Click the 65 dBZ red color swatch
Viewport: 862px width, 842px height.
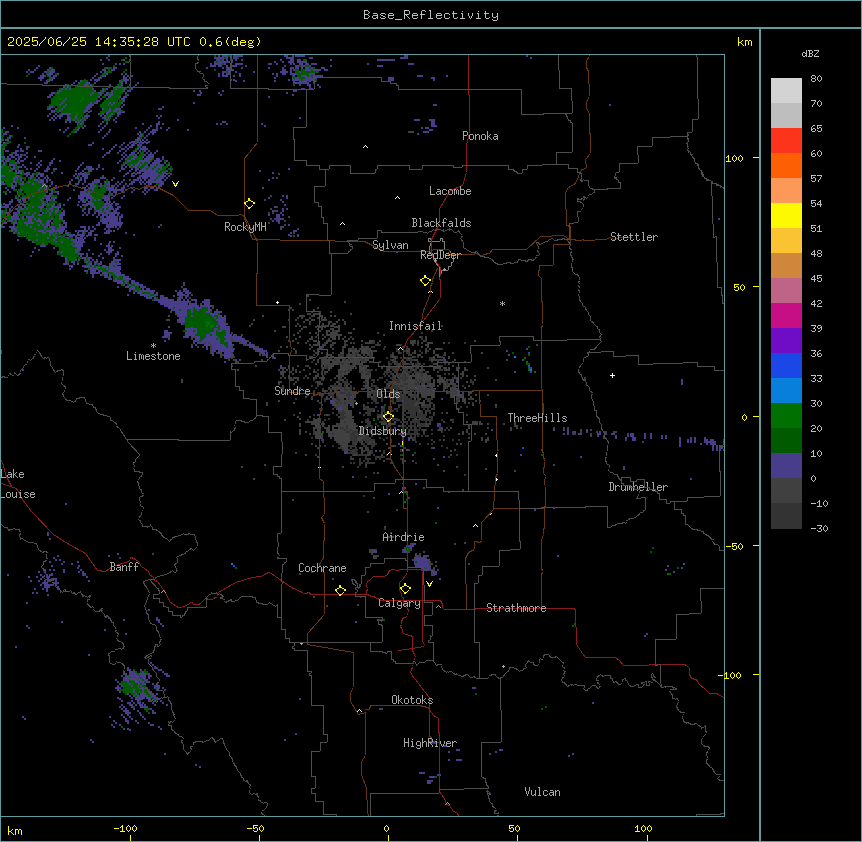(x=786, y=140)
